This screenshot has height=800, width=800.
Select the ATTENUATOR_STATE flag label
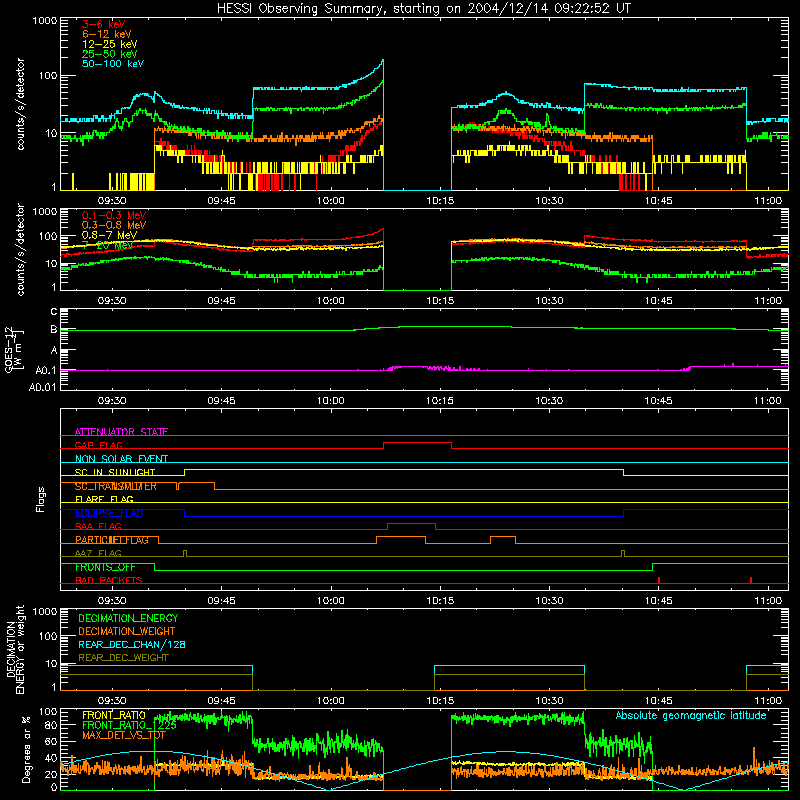(121, 432)
